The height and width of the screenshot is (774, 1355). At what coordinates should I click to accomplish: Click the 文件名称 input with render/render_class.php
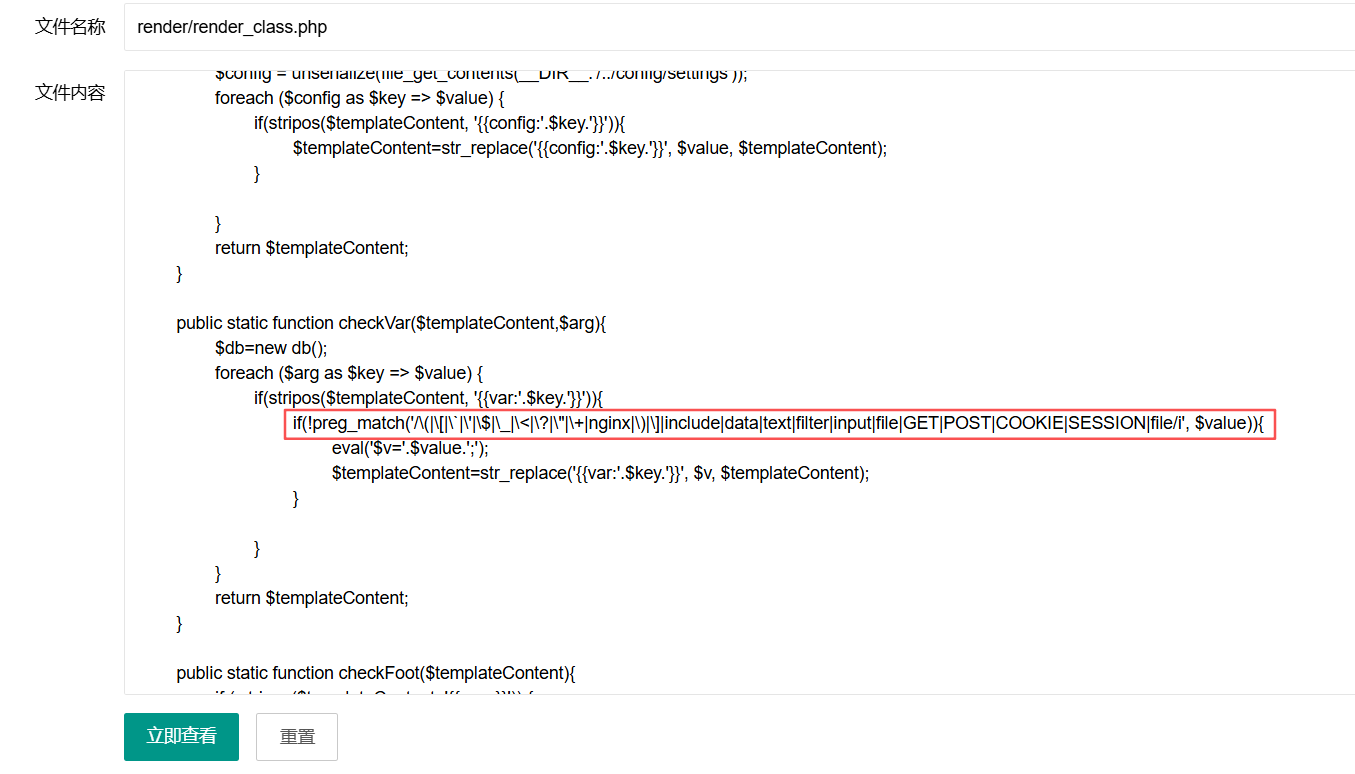(x=738, y=27)
